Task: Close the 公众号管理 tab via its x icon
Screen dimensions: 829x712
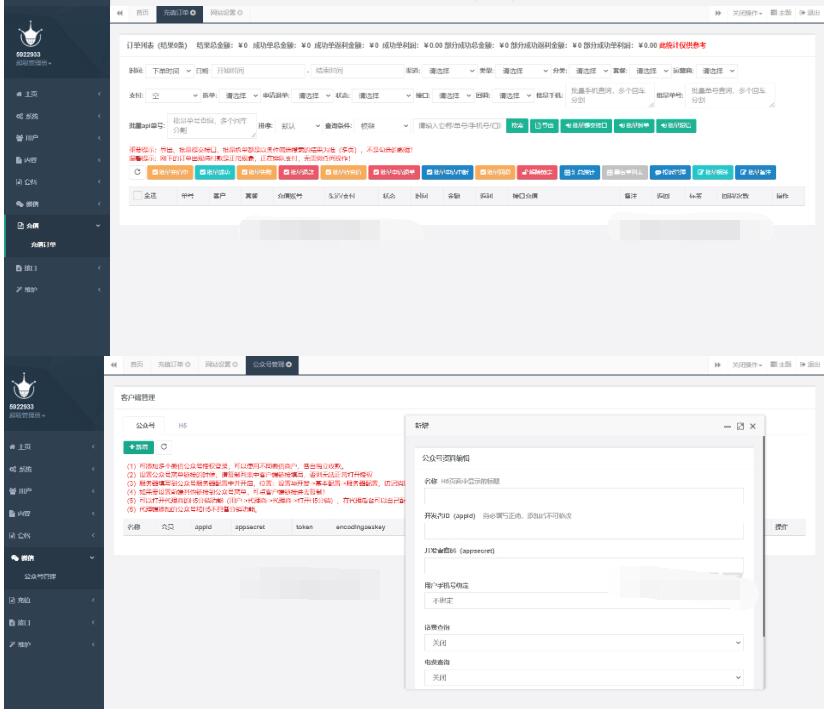Action: click(290, 366)
